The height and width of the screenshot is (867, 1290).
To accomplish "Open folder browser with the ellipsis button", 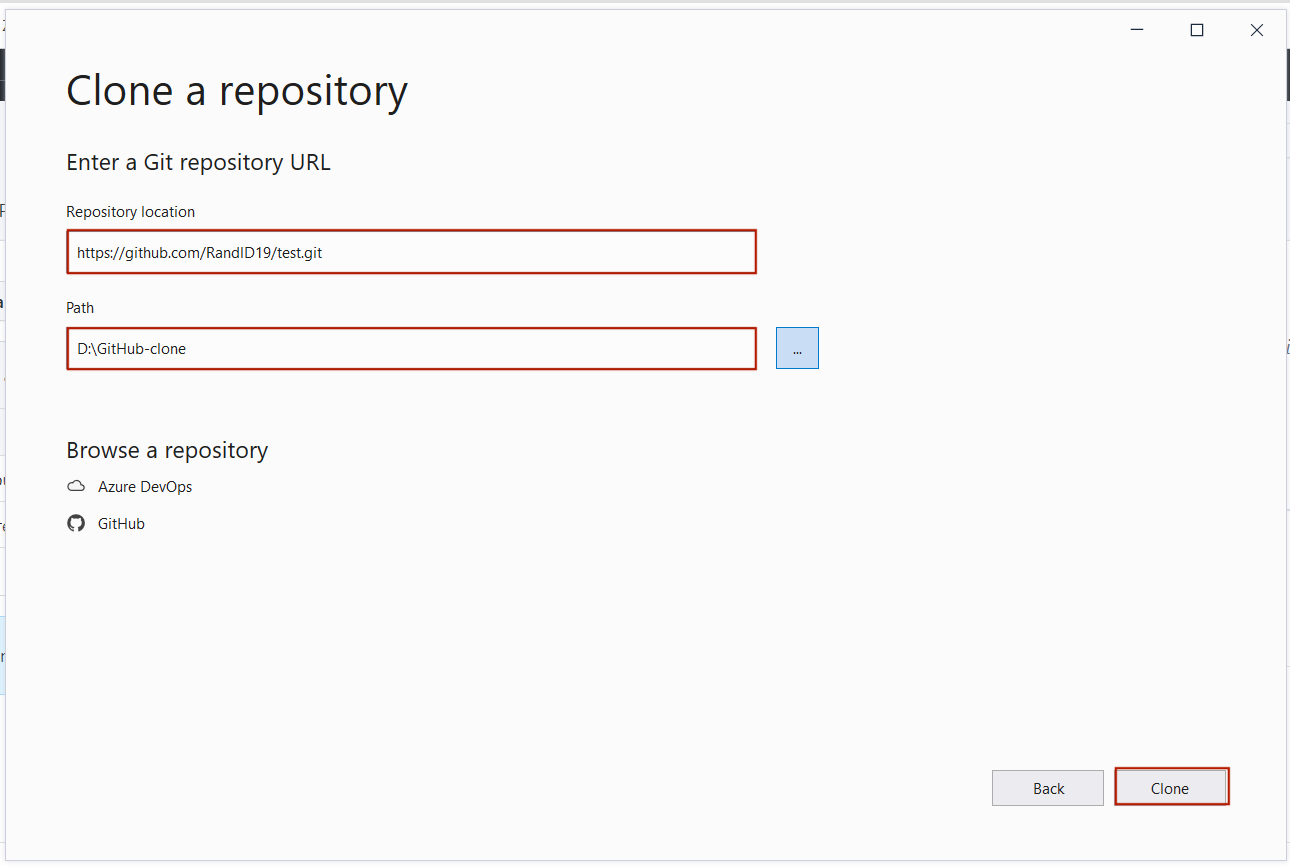I will point(797,349).
